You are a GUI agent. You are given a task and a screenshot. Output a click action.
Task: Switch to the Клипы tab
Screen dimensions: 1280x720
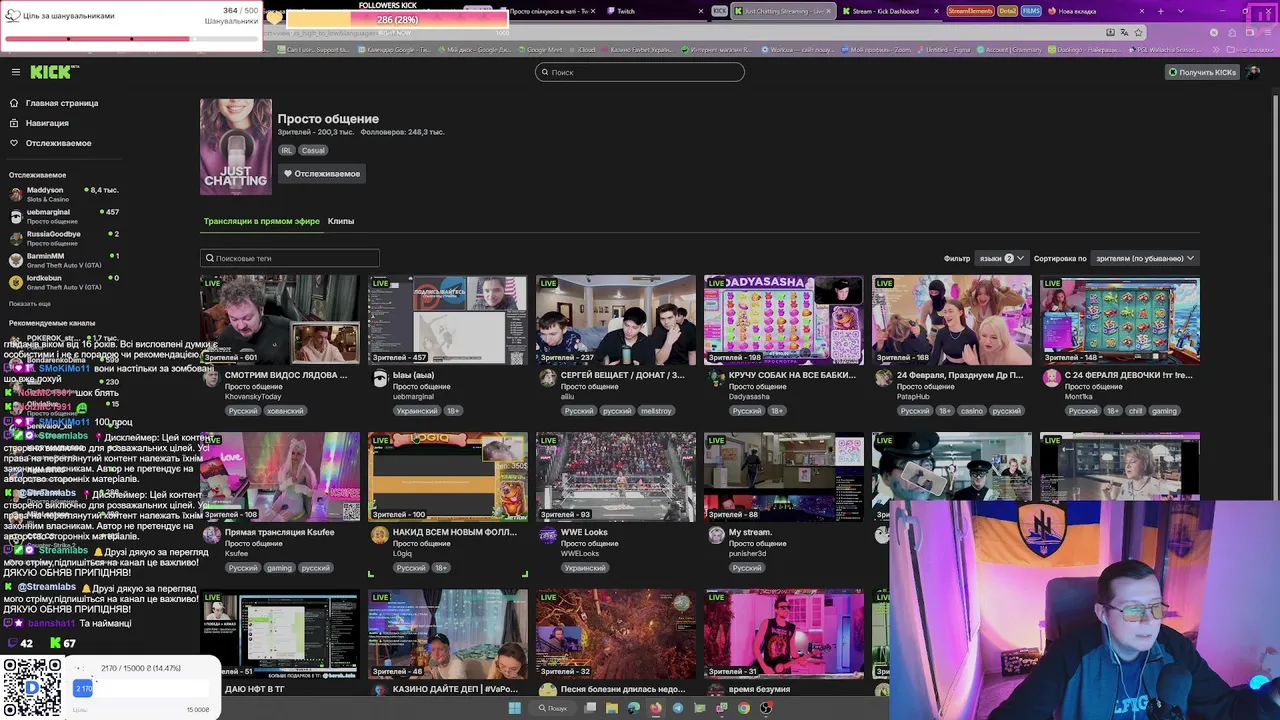tap(341, 221)
